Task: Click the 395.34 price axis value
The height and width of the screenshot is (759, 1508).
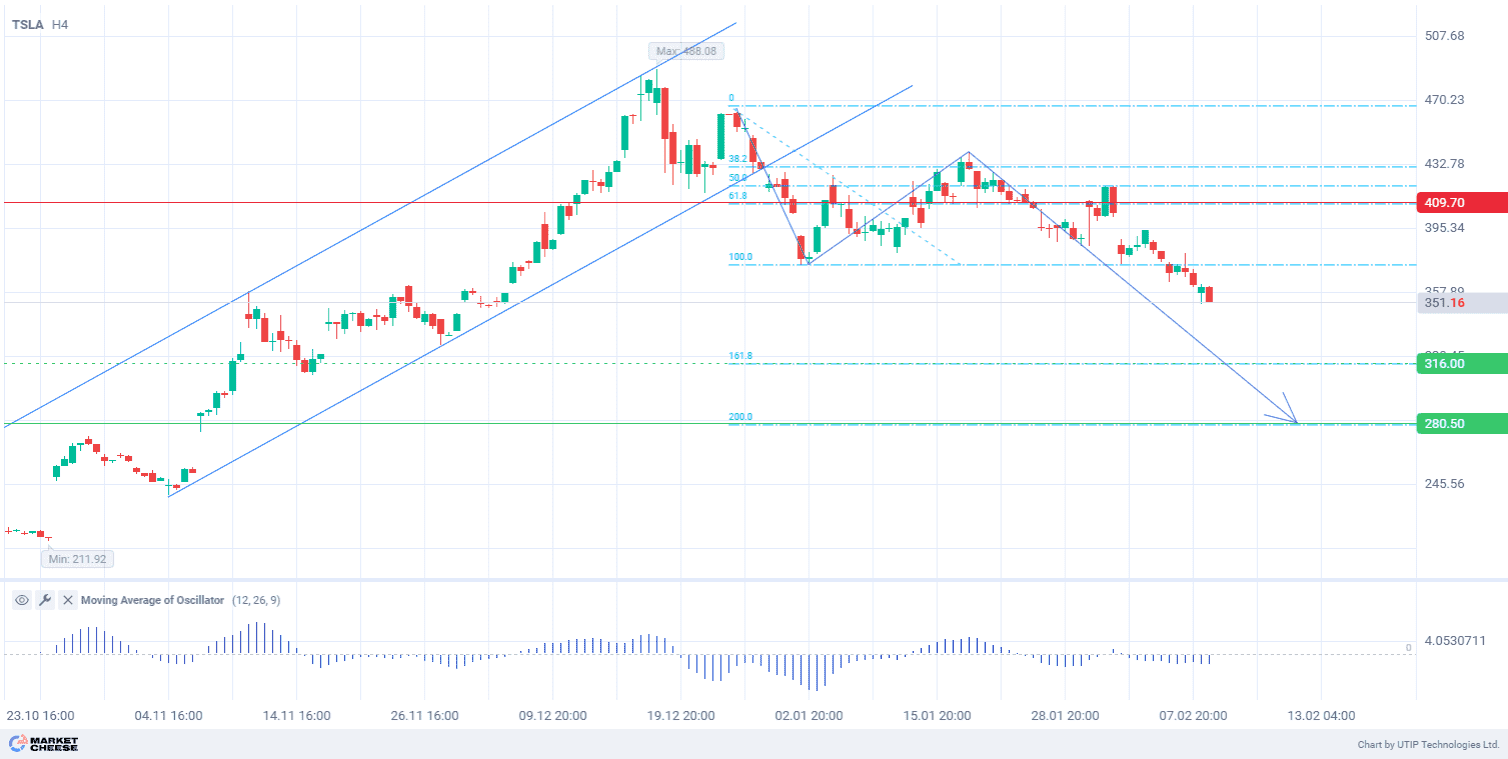Action: pyautogui.click(x=1444, y=228)
